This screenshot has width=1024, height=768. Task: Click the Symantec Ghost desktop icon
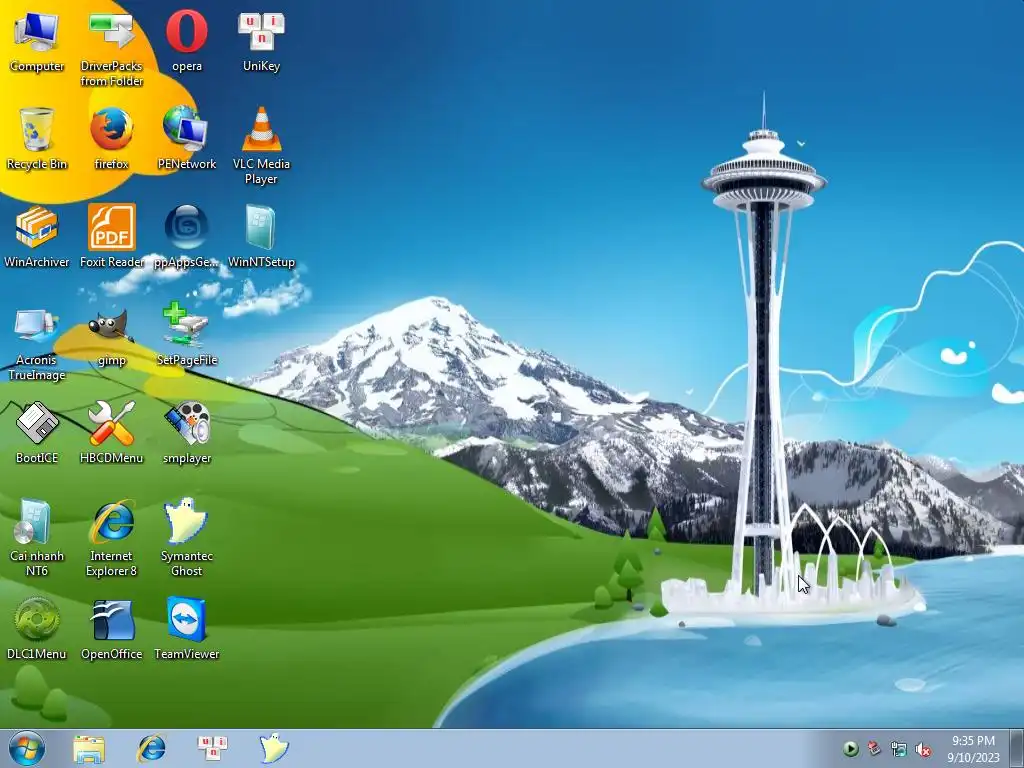point(187,538)
